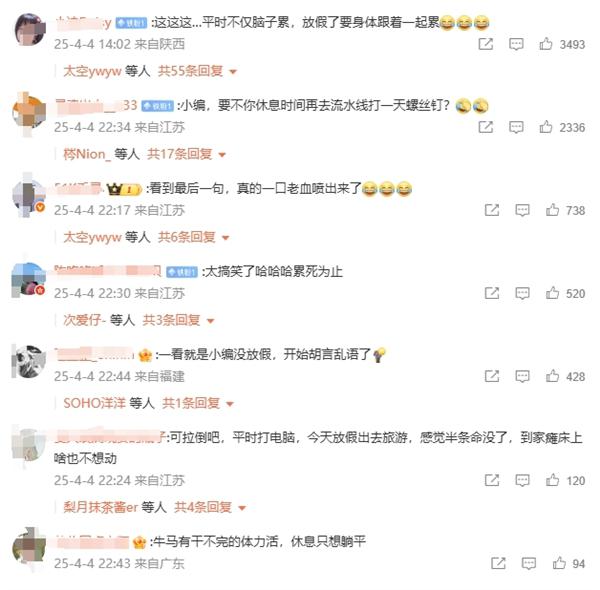Open avatar of the 福建 commenter
This screenshot has height=590, width=600.
pyautogui.click(x=29, y=362)
